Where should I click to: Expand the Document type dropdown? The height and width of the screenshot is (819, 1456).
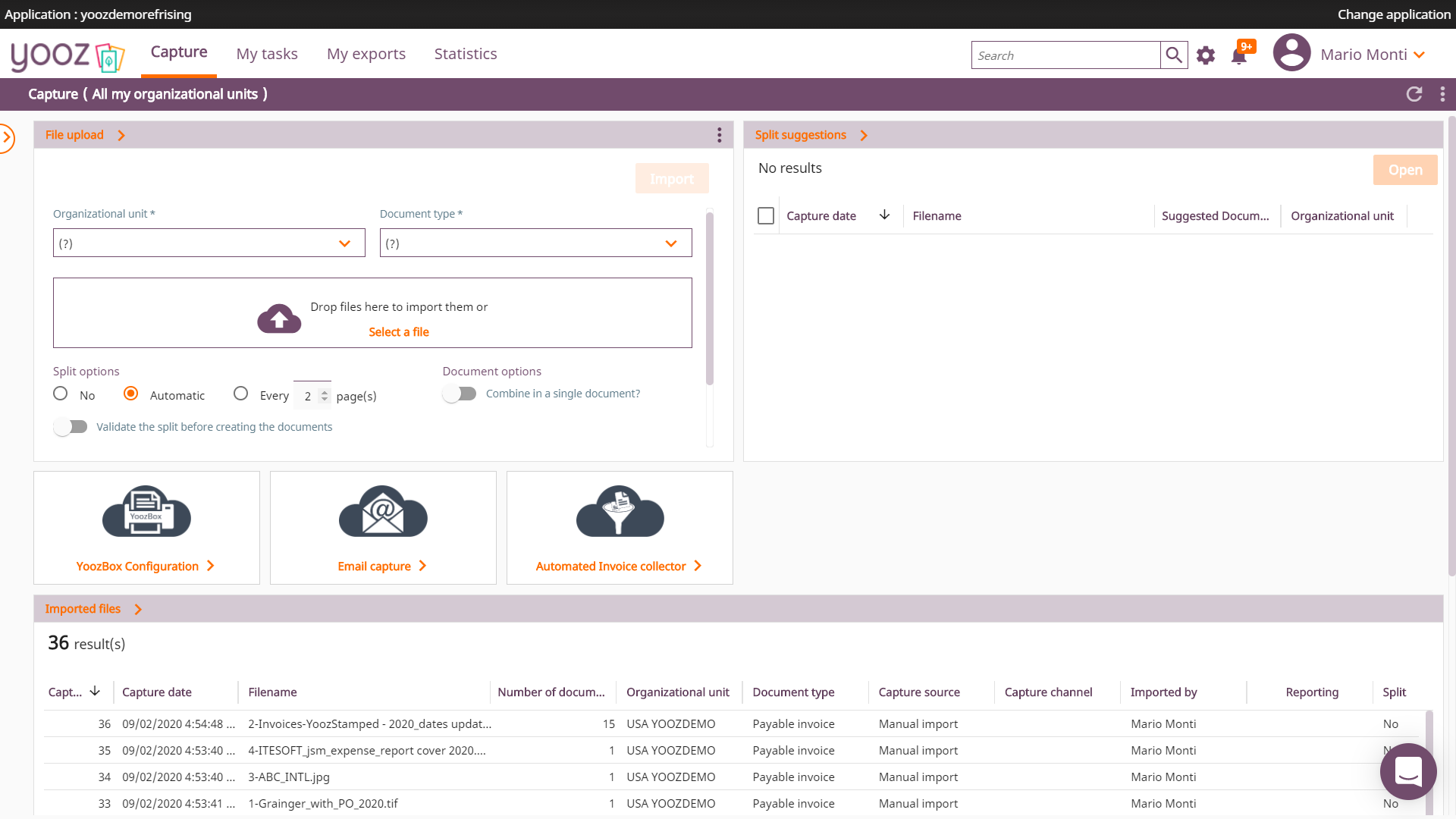[535, 243]
